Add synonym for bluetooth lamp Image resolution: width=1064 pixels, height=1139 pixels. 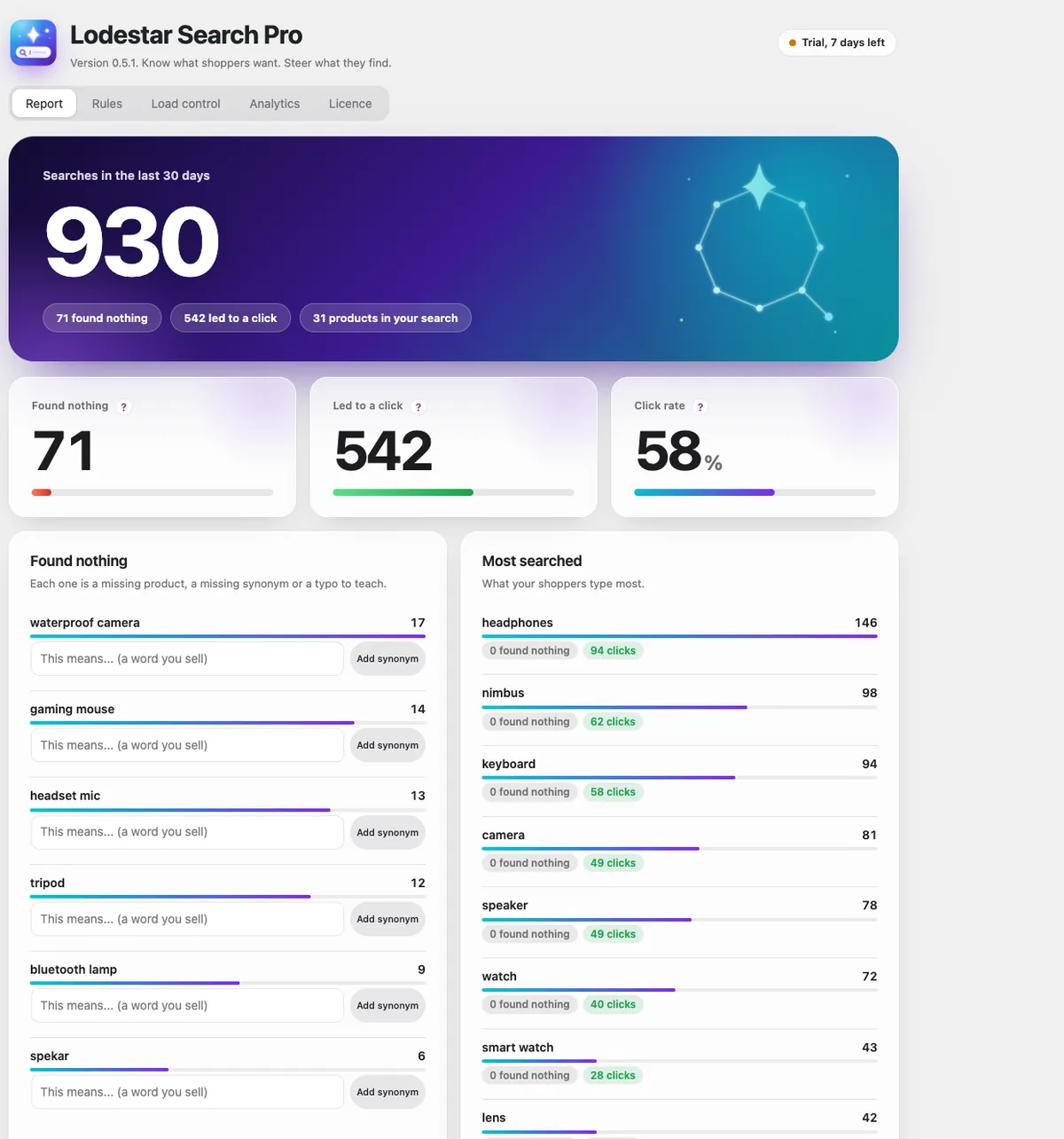click(387, 1005)
